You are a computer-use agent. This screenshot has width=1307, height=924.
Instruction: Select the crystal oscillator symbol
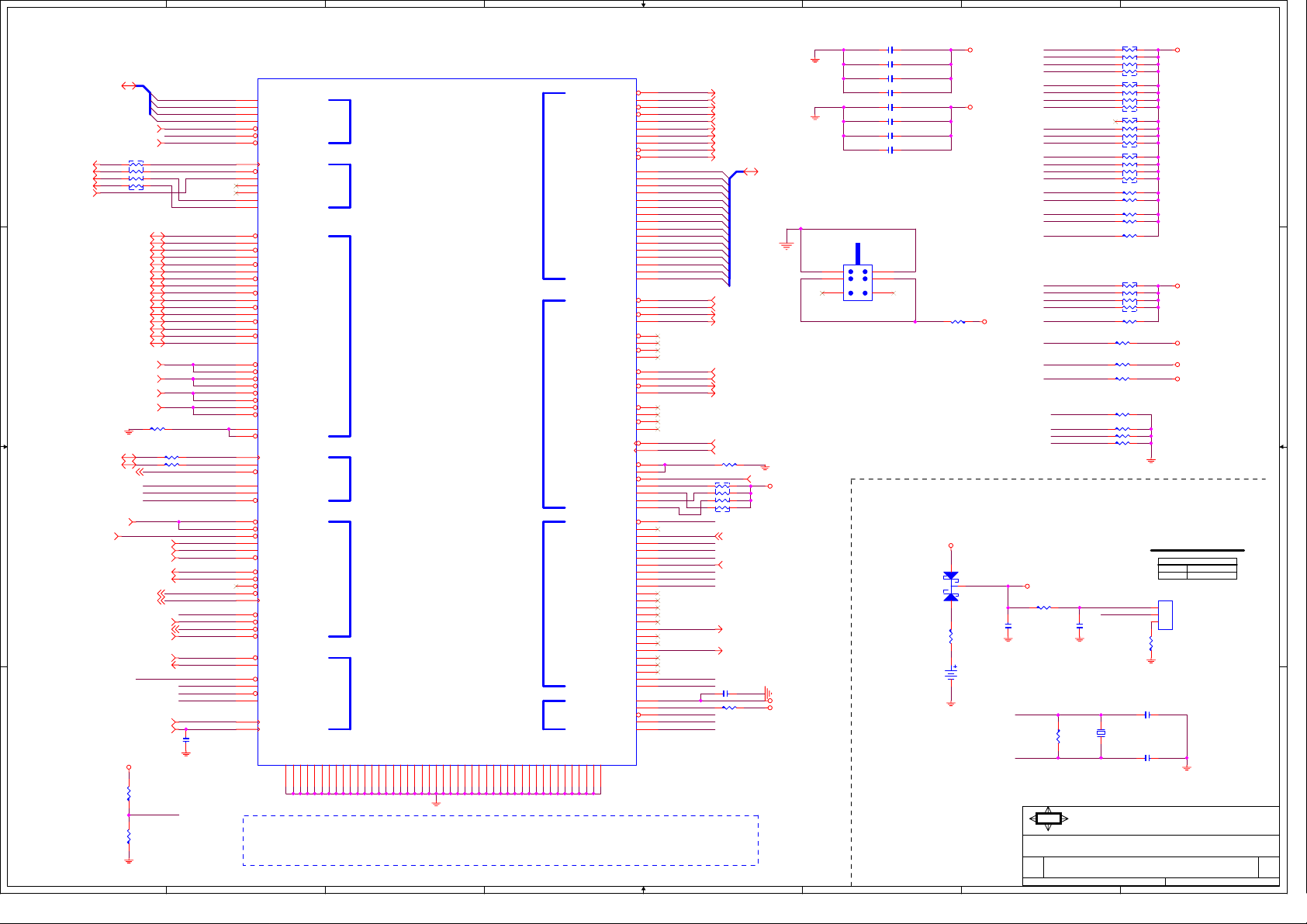tap(1101, 732)
